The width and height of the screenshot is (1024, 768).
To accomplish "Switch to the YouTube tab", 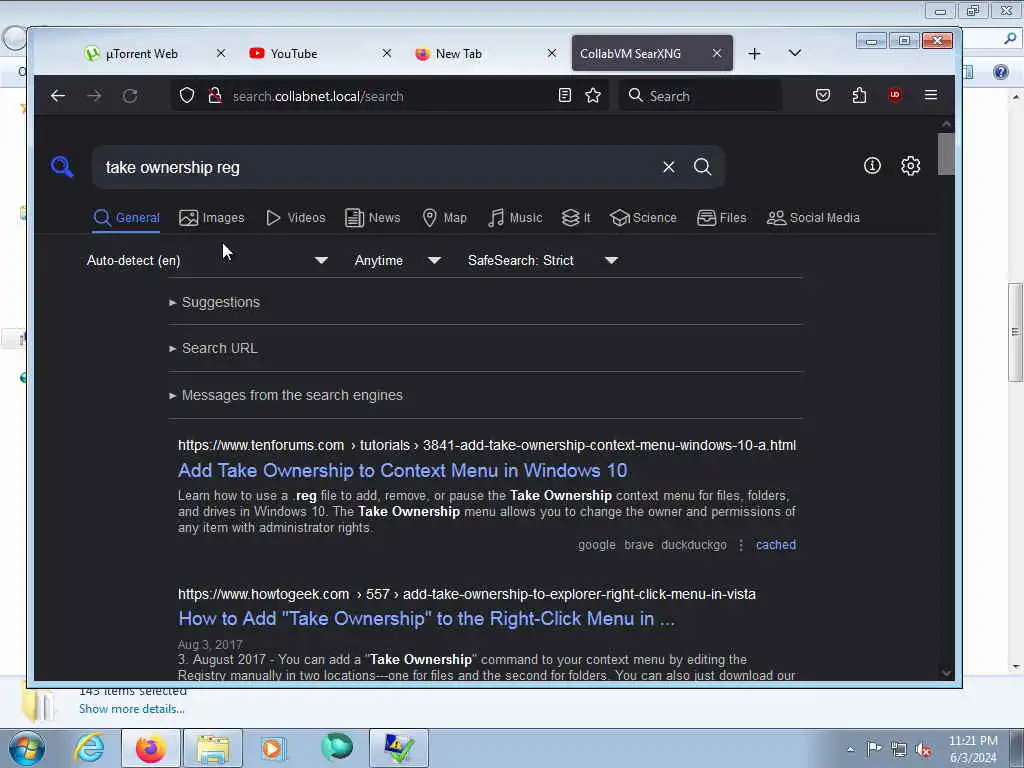I will coord(294,54).
